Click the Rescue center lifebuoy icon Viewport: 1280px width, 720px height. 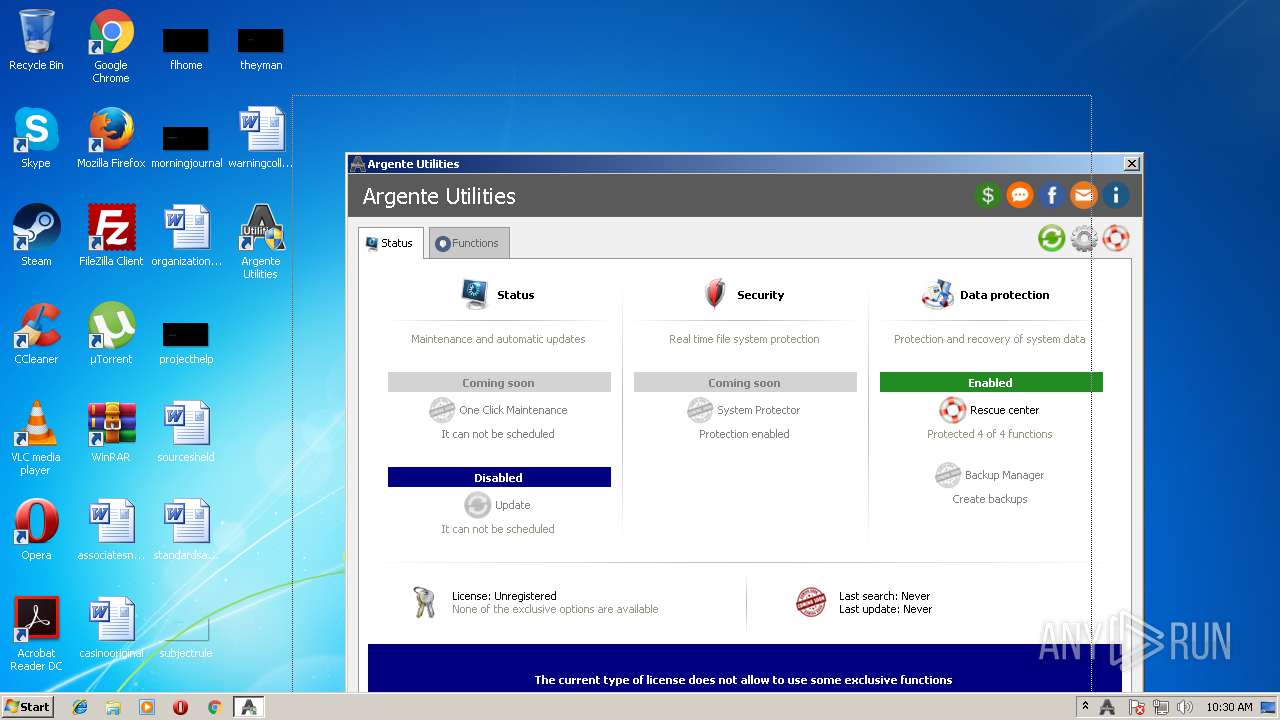[953, 410]
